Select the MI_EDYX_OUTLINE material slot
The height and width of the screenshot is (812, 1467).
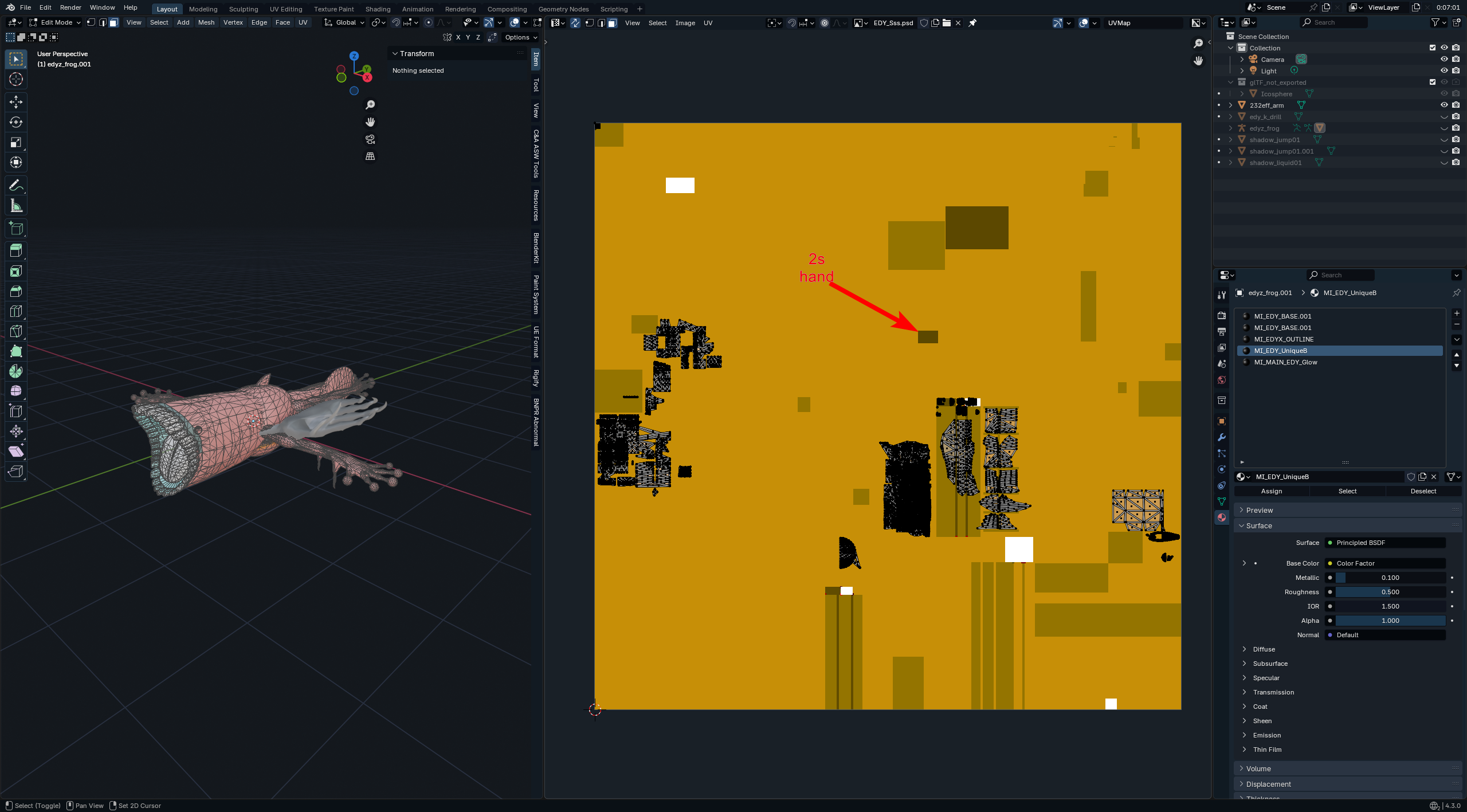1340,339
